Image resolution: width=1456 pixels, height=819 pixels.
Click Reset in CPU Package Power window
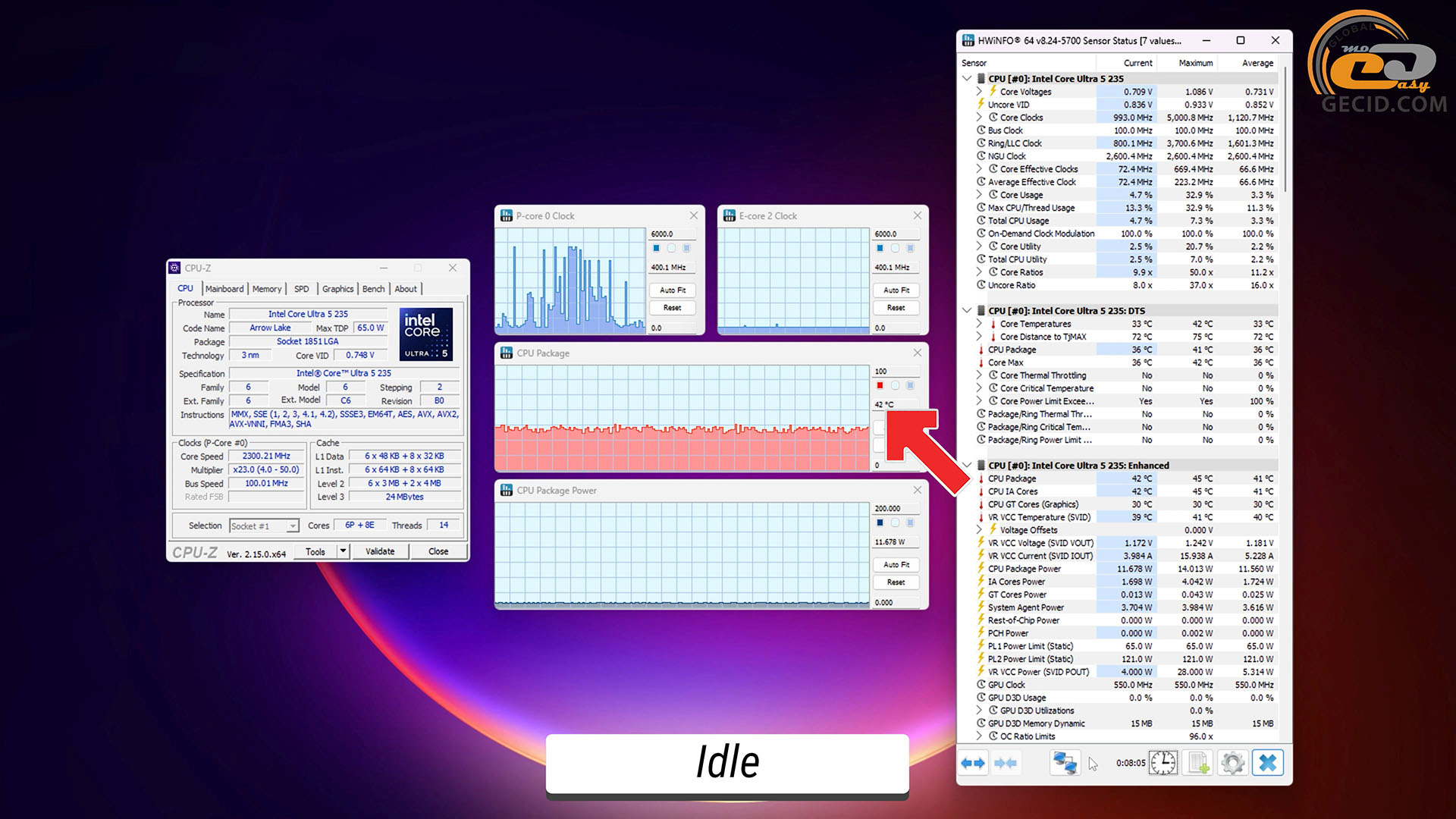896,582
